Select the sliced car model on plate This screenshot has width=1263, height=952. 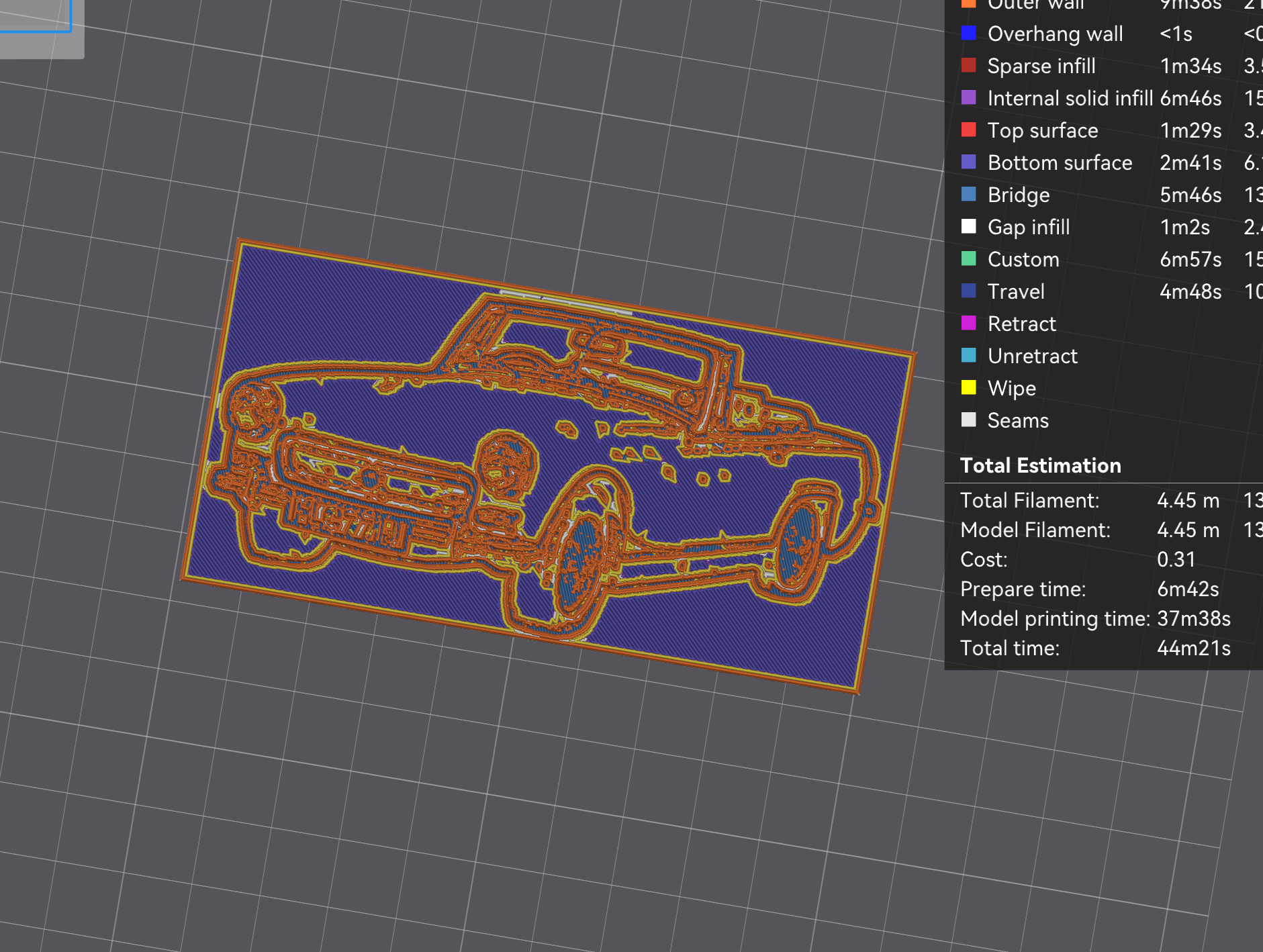point(547,463)
